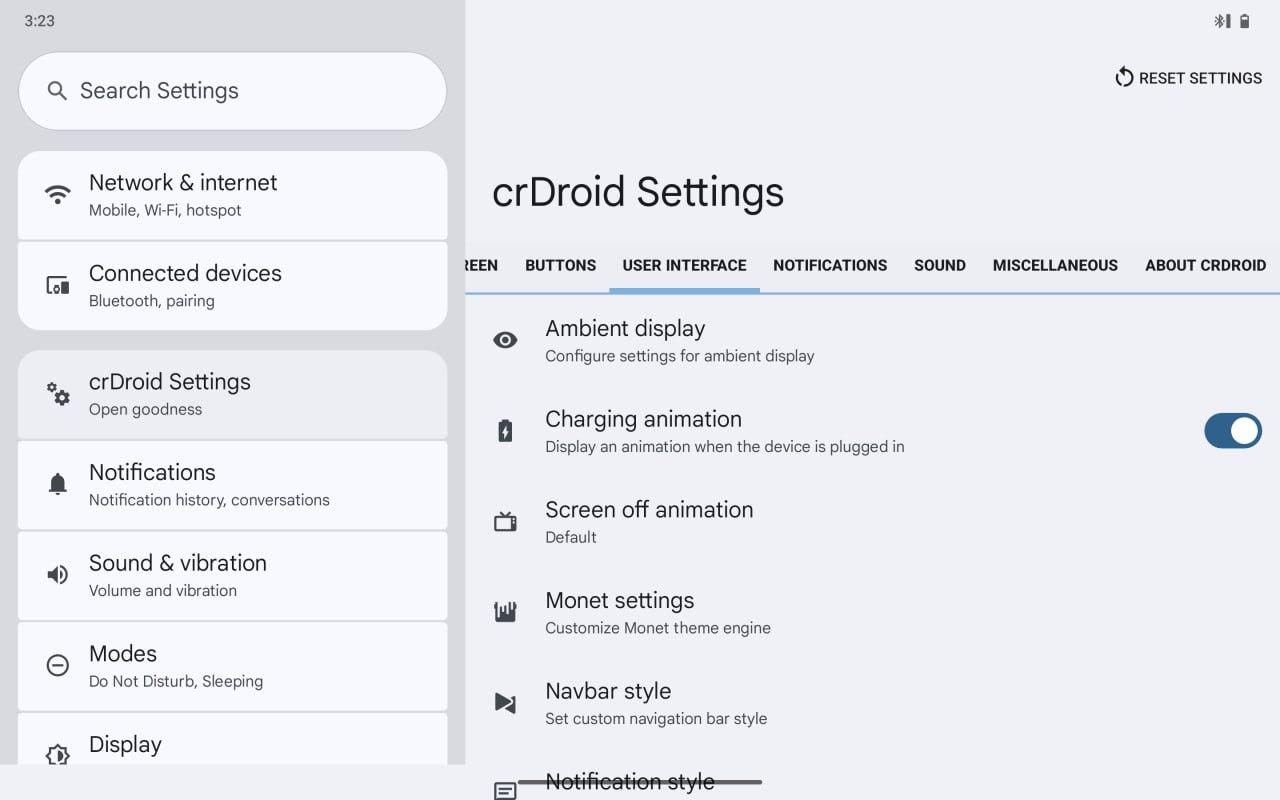Viewport: 1280px width, 800px height.
Task: Open the Notifications sidebar entry
Action: click(x=232, y=485)
